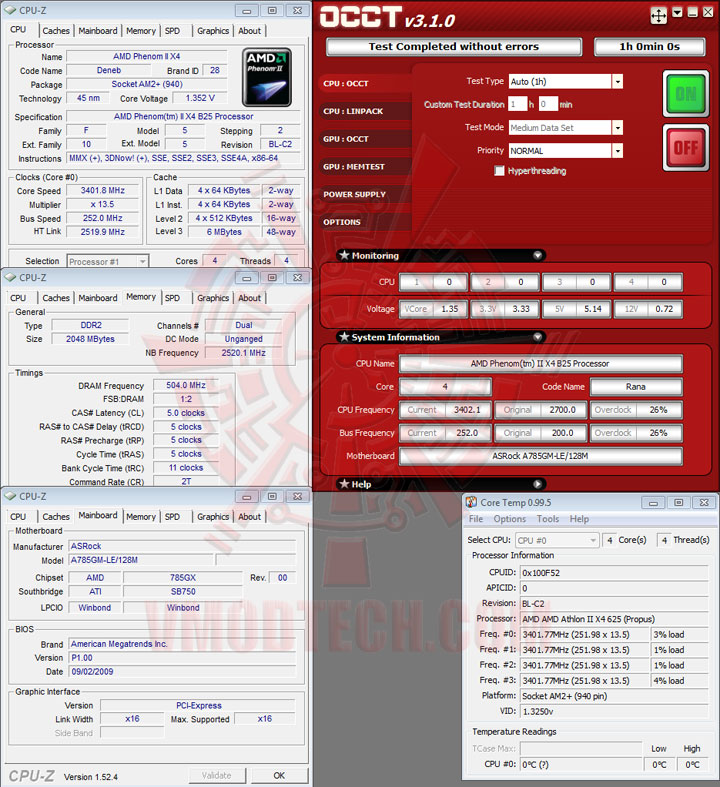Click the AMD Phenom II logo in CPU-Z
Image resolution: width=720 pixels, height=787 pixels.
tap(267, 77)
